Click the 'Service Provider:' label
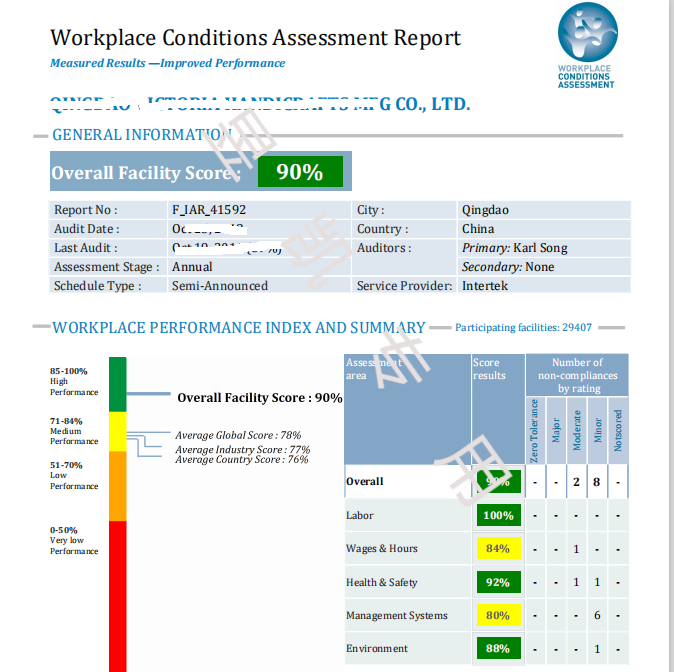674x672 pixels. pyautogui.click(x=404, y=286)
